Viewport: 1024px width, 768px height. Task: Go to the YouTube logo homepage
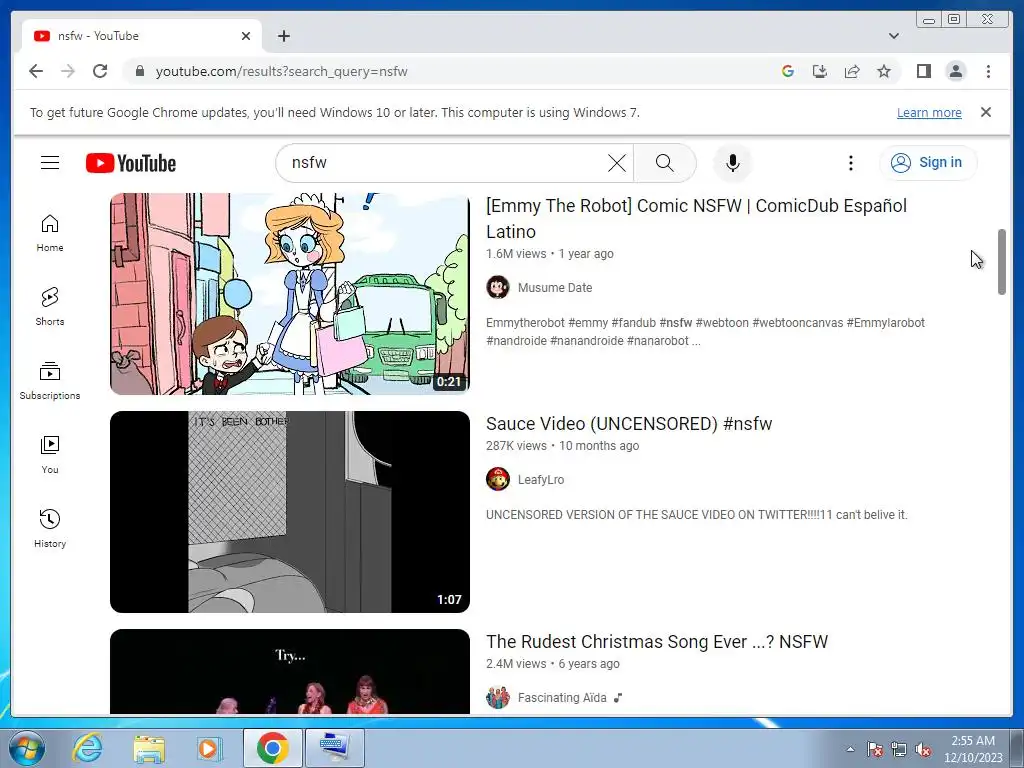[131, 163]
